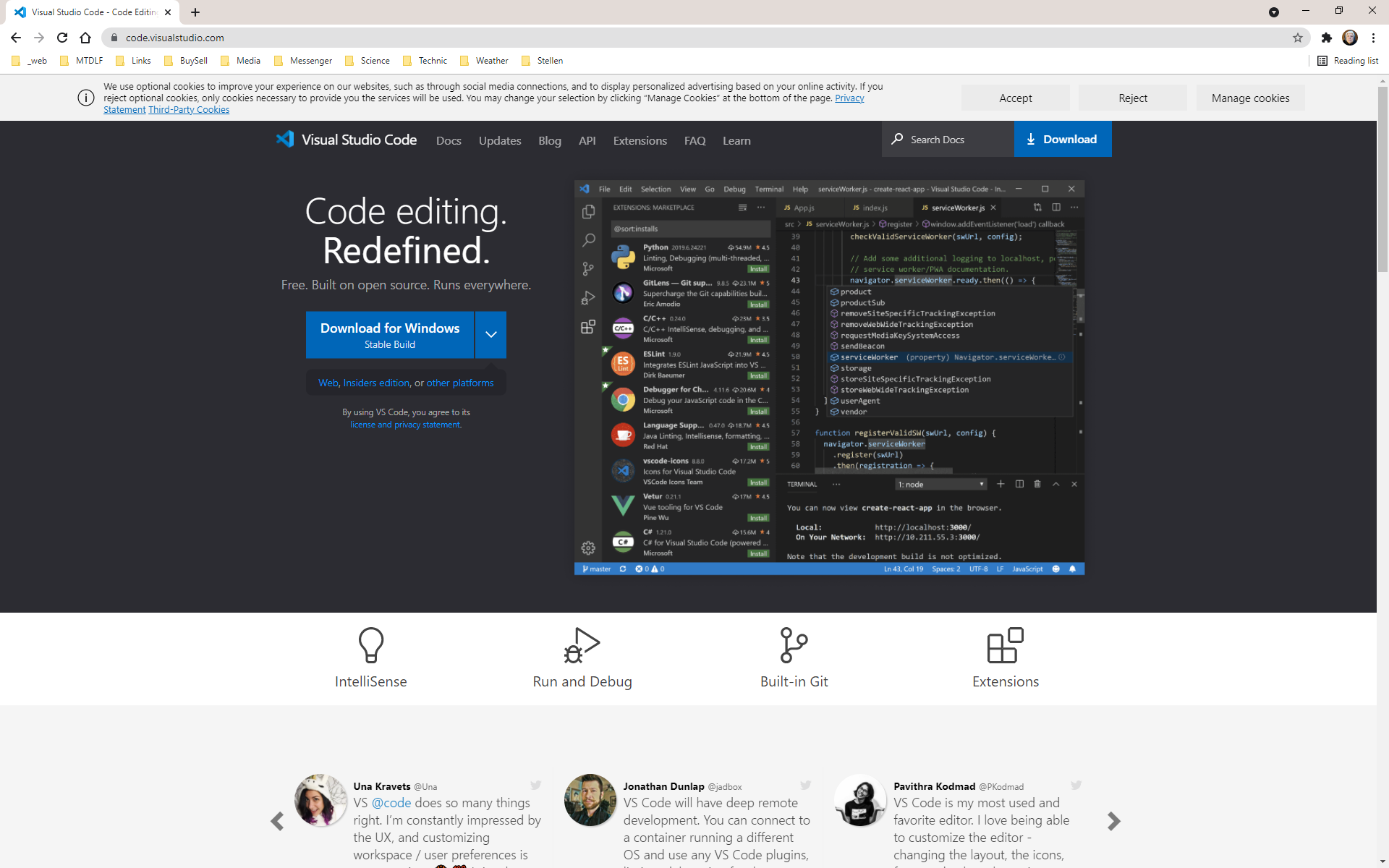Show previous testimonials with left arrow
1389x868 pixels.
point(277,821)
